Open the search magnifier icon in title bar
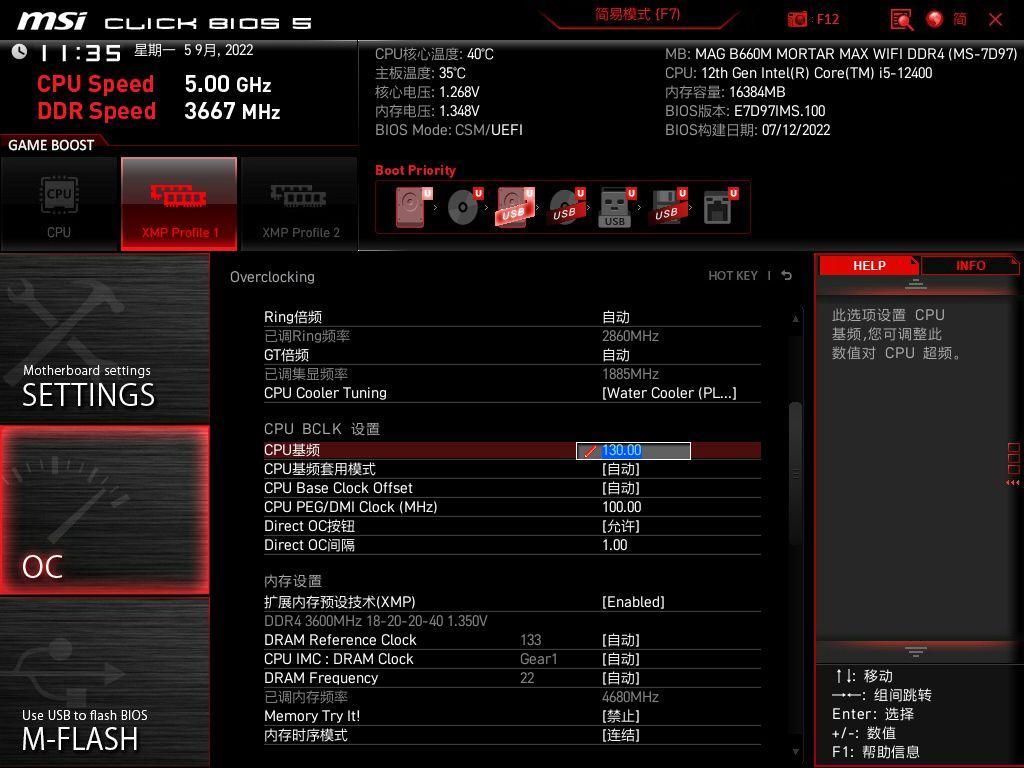 (900, 19)
